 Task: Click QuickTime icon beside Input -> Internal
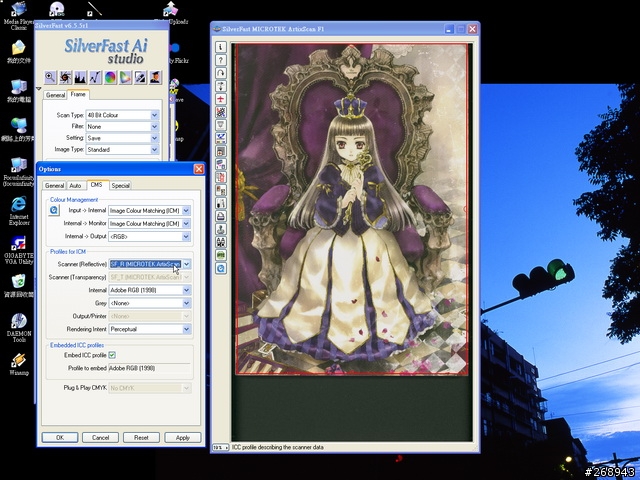pos(54,210)
